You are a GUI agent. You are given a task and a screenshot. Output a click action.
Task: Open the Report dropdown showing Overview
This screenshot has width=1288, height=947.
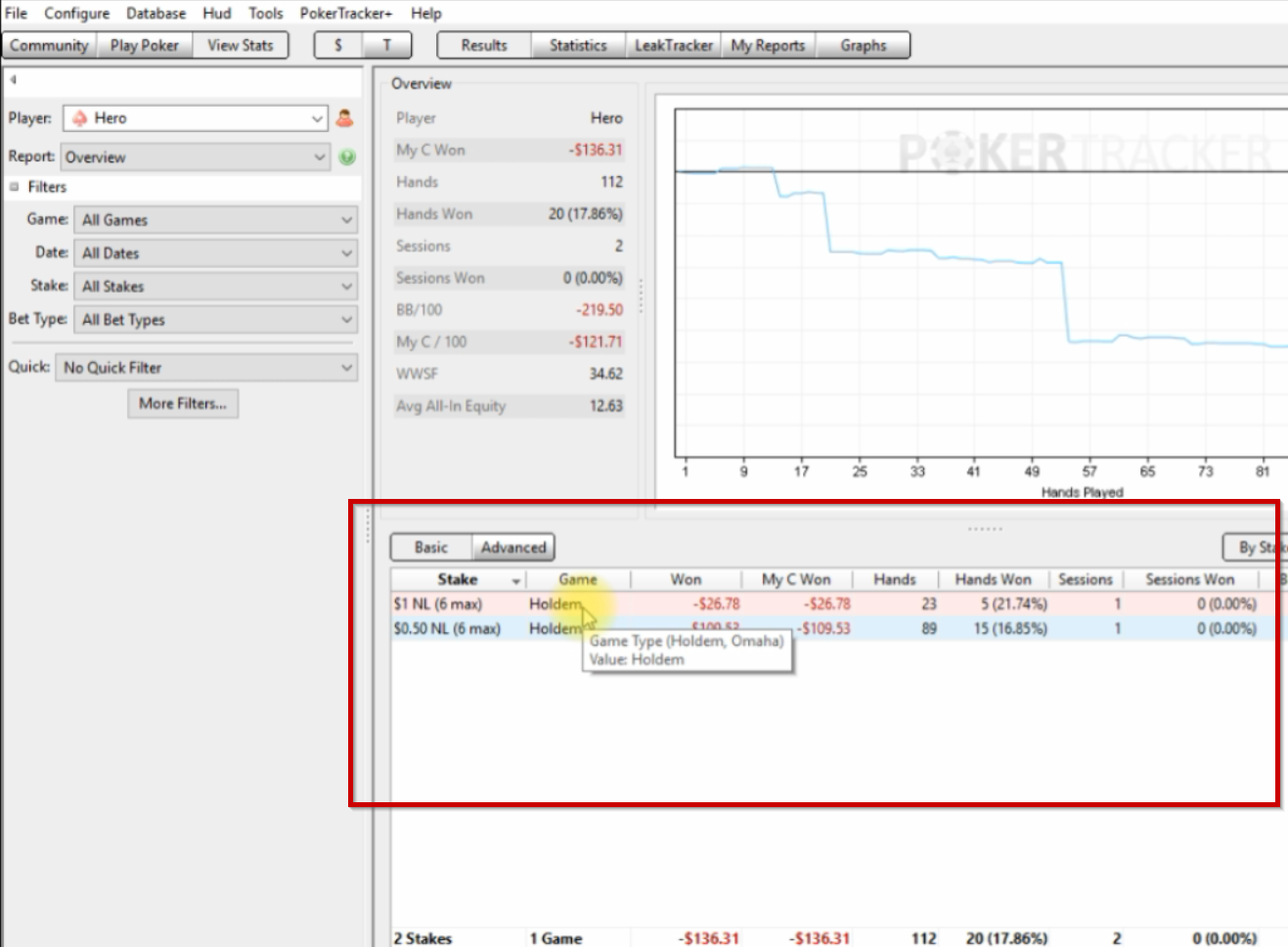[x=195, y=157]
